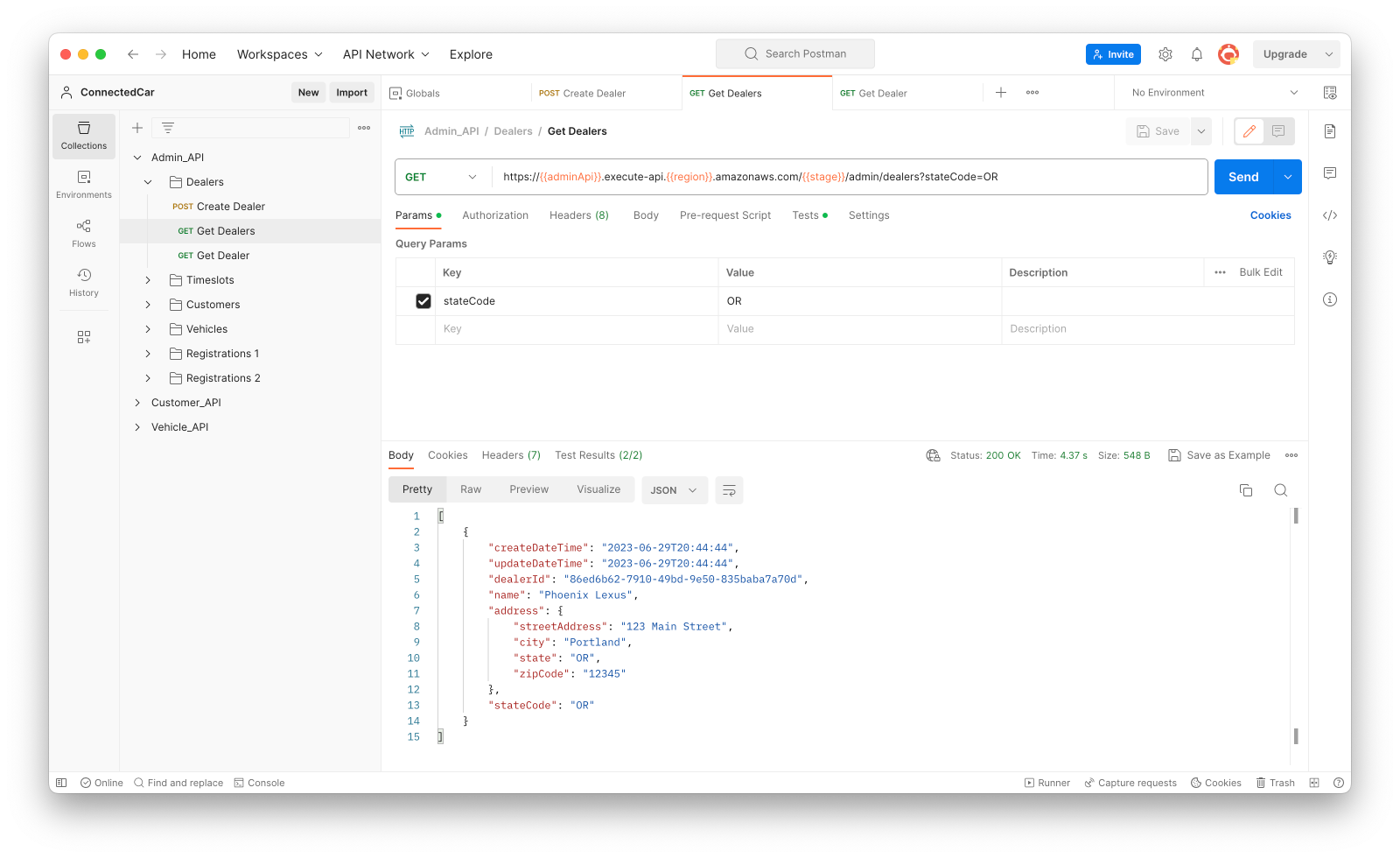This screenshot has height=858, width=1400.
Task: Switch to the Headers (8) request tab
Action: pyautogui.click(x=579, y=215)
